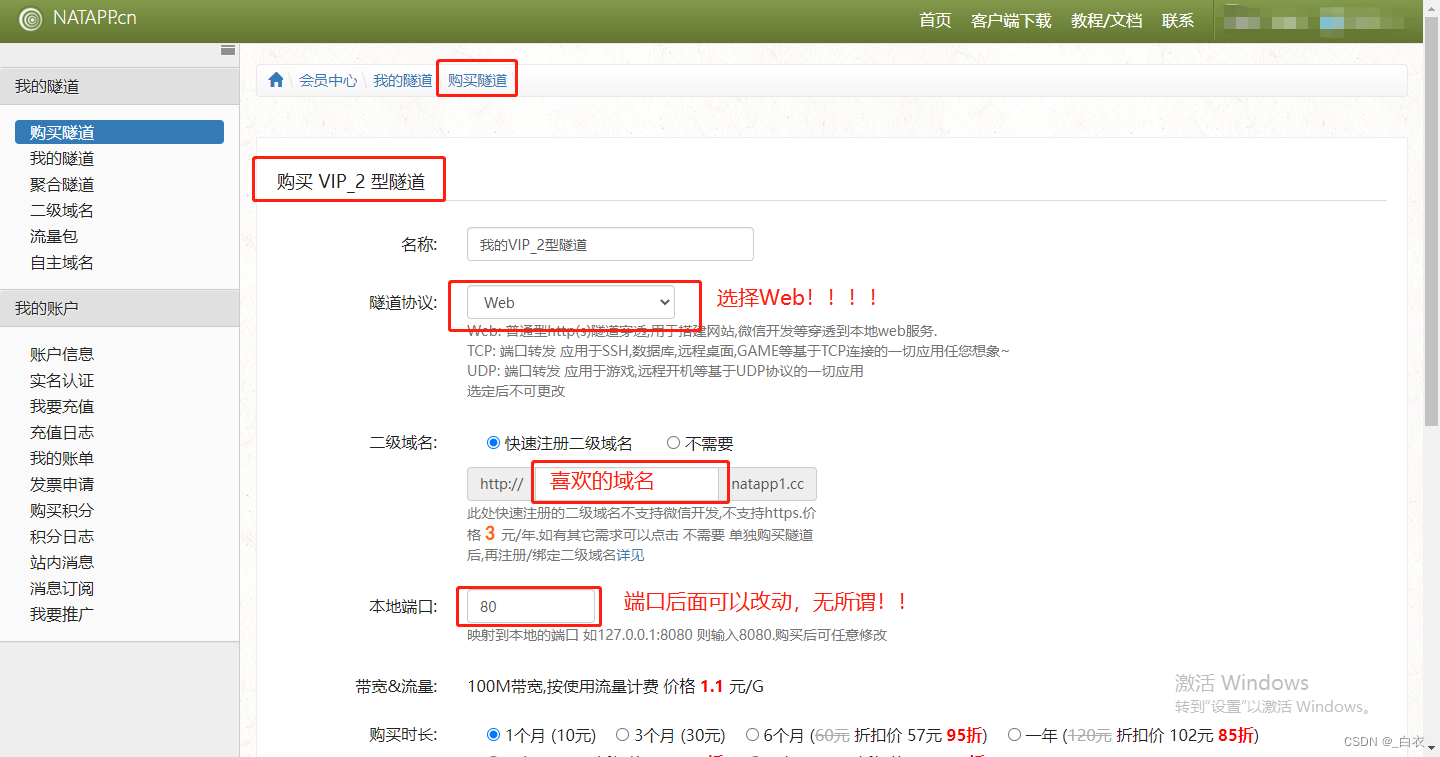Open 消息订阅 in the sidebar
Image resolution: width=1440 pixels, height=757 pixels.
62,588
